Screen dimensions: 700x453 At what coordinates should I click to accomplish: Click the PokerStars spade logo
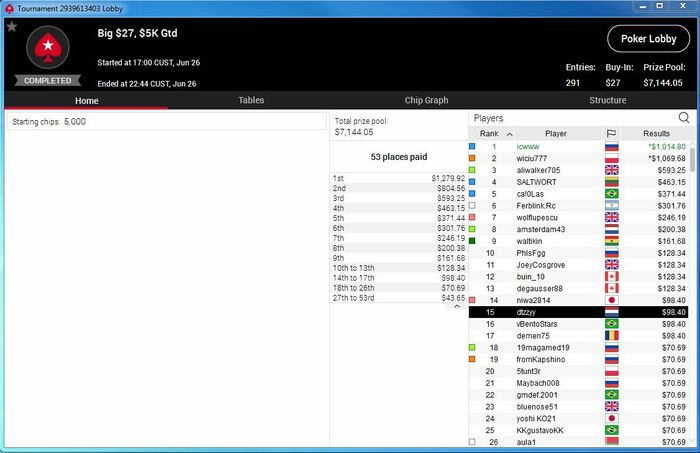(x=48, y=47)
